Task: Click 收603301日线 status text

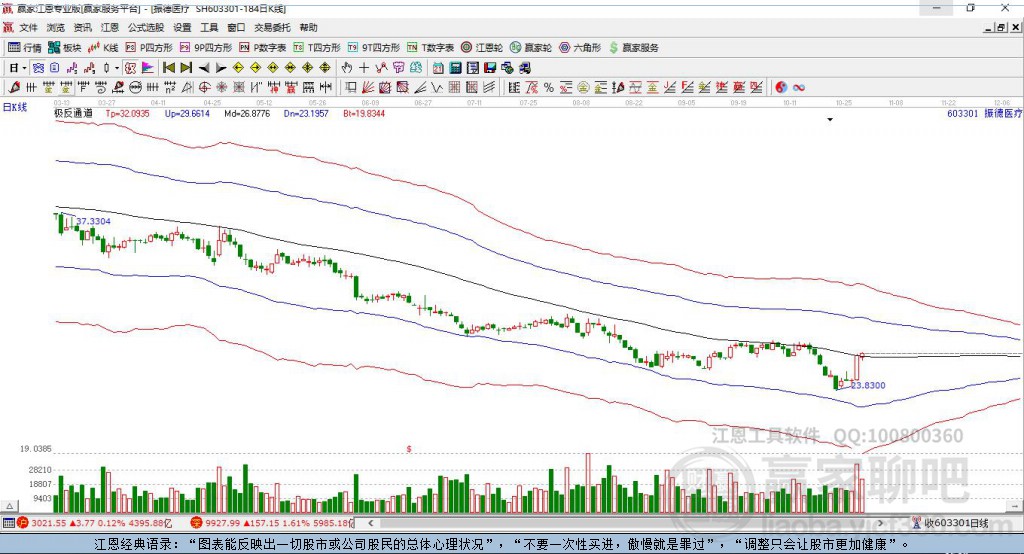Action: 956,523
